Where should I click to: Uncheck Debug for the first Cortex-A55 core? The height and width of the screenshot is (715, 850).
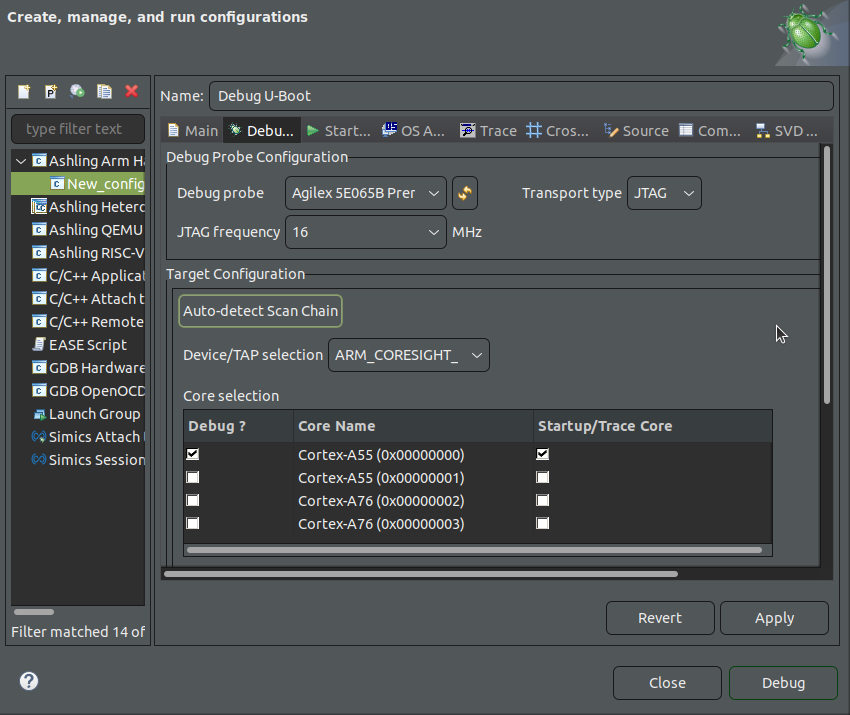coord(193,454)
